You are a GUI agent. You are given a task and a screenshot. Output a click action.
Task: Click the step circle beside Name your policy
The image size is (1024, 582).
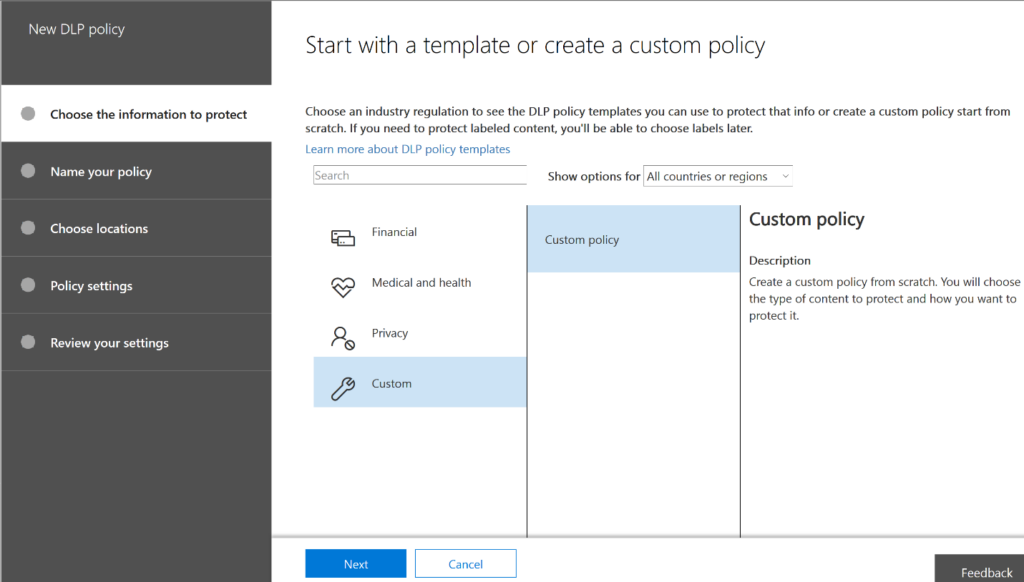pos(28,171)
